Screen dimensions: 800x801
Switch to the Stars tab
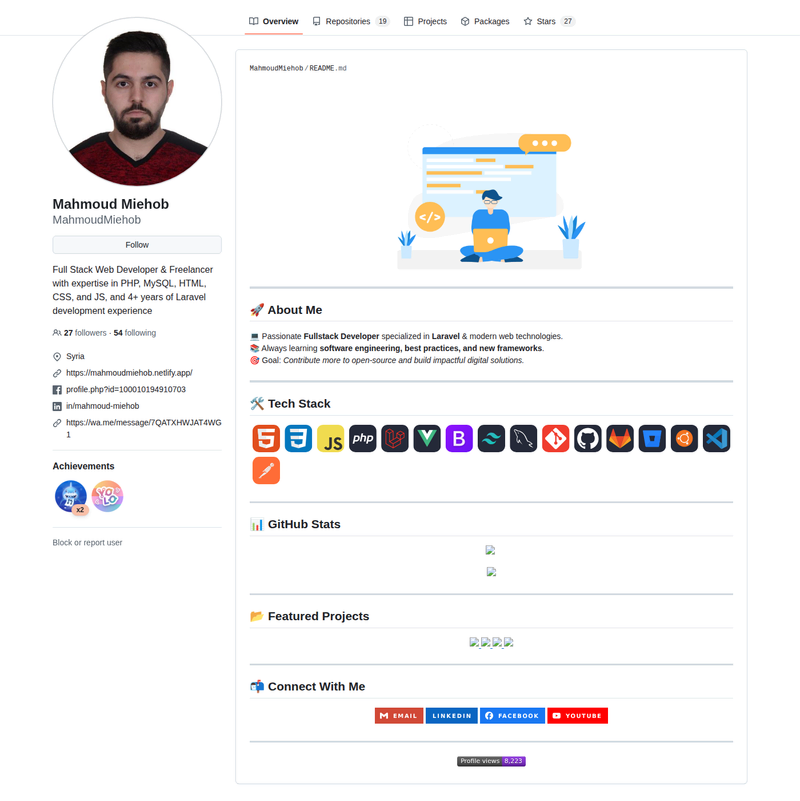(549, 21)
